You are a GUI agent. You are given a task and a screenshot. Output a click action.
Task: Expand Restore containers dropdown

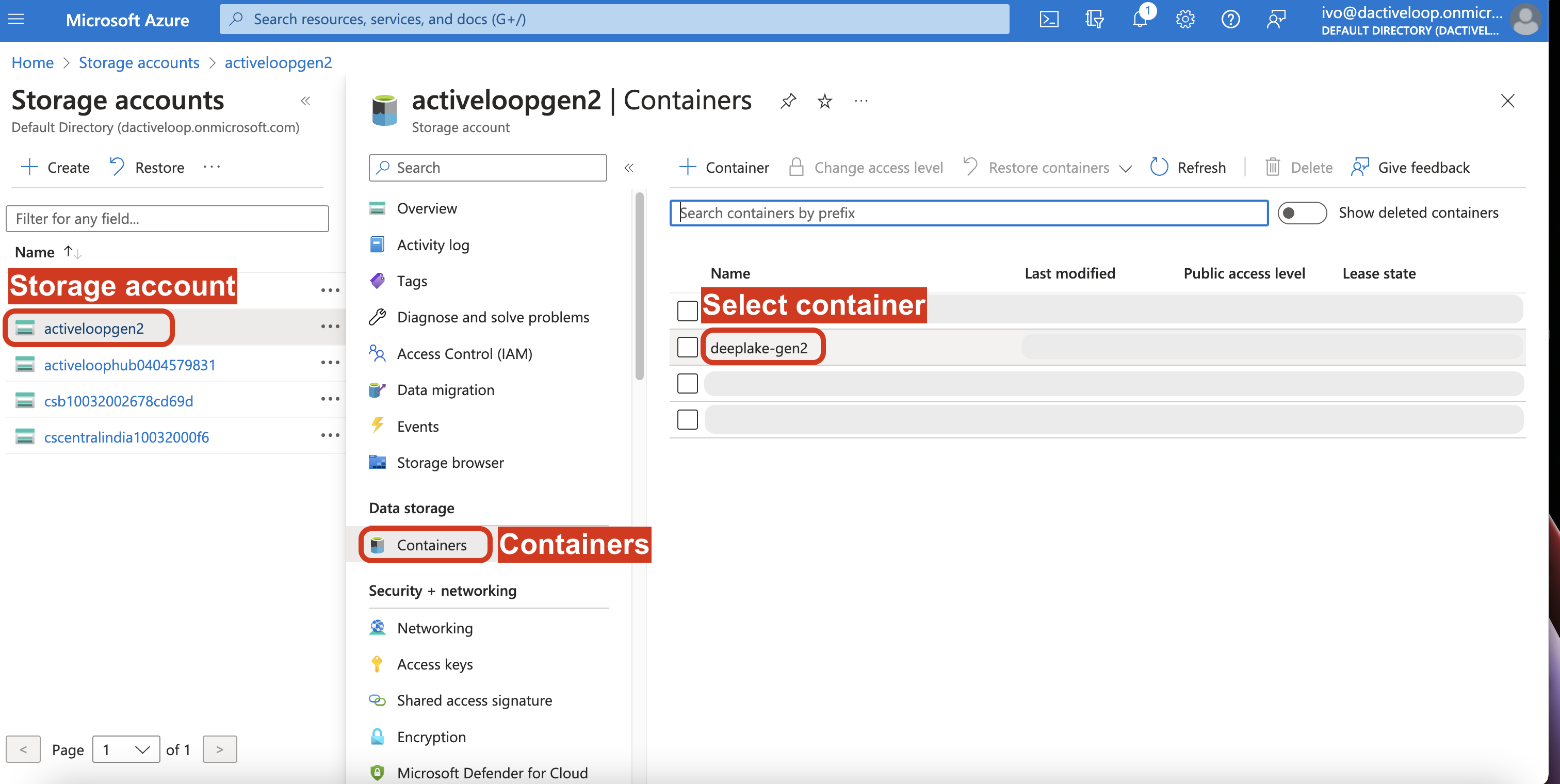coord(1125,168)
